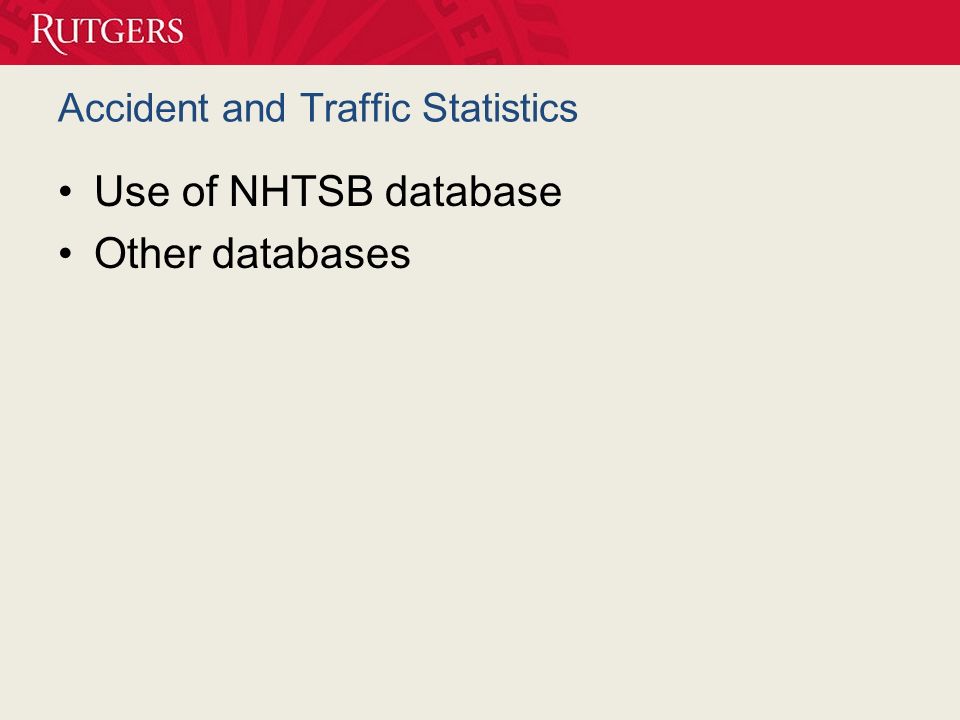Click the Rutgers logo in the header

coord(107,33)
